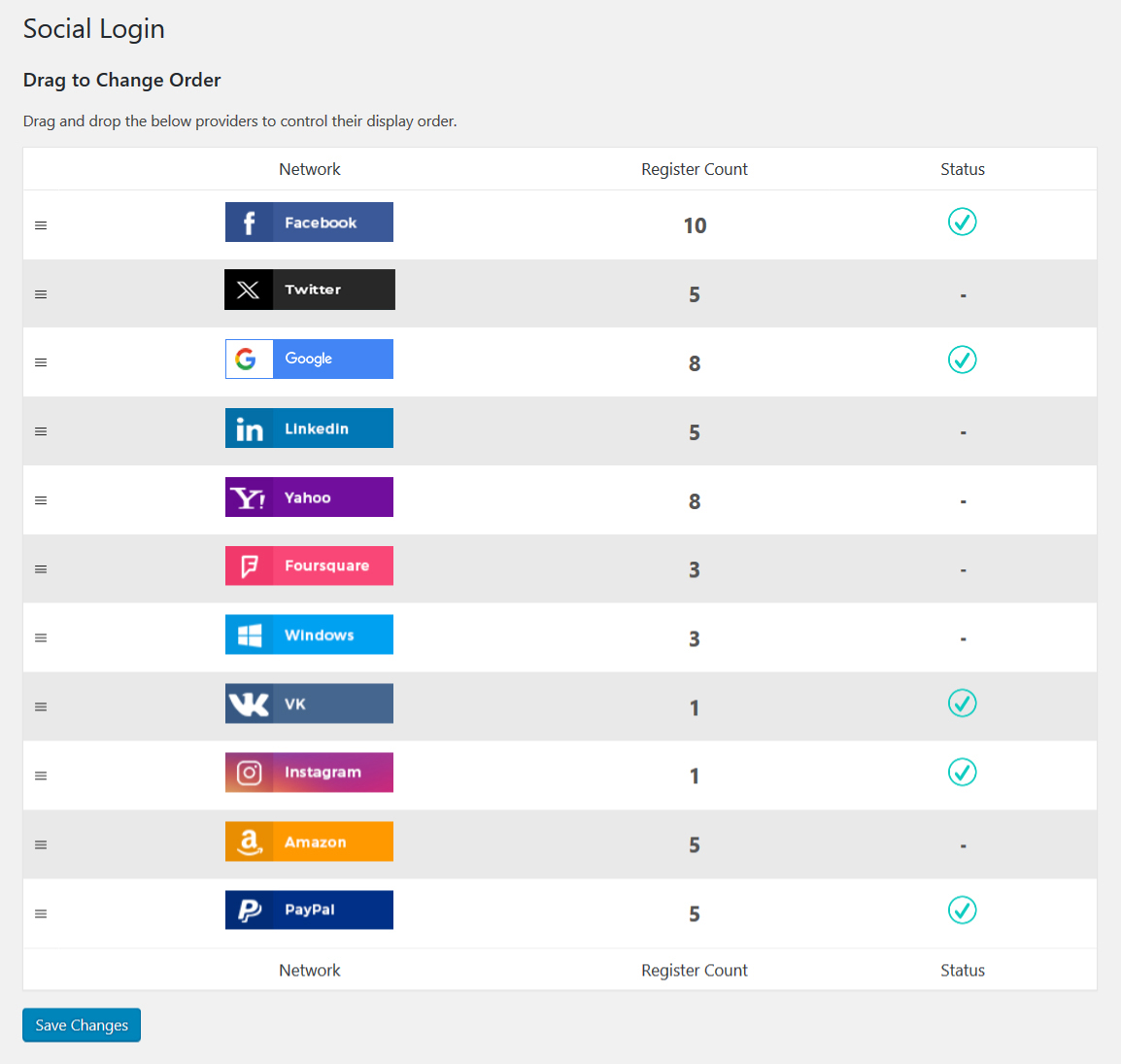Click PayPal's enabled status checkmark
Image resolution: width=1121 pixels, height=1064 pixels.
963,910
